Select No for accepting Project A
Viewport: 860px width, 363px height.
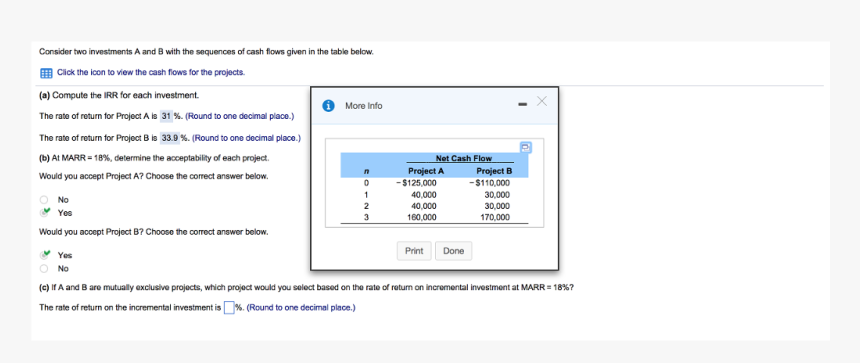point(44,200)
